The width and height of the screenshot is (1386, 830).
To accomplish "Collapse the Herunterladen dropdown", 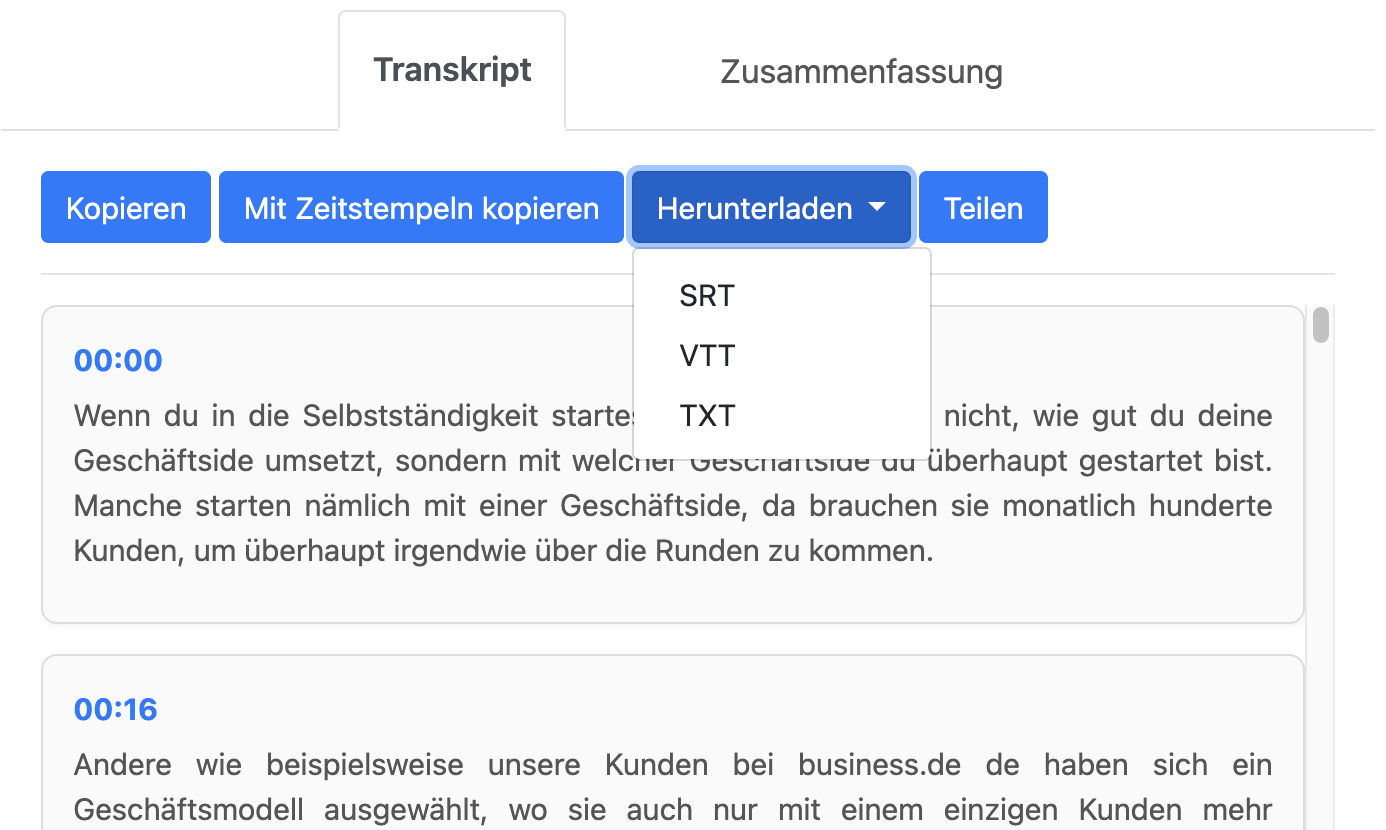I will pos(771,207).
